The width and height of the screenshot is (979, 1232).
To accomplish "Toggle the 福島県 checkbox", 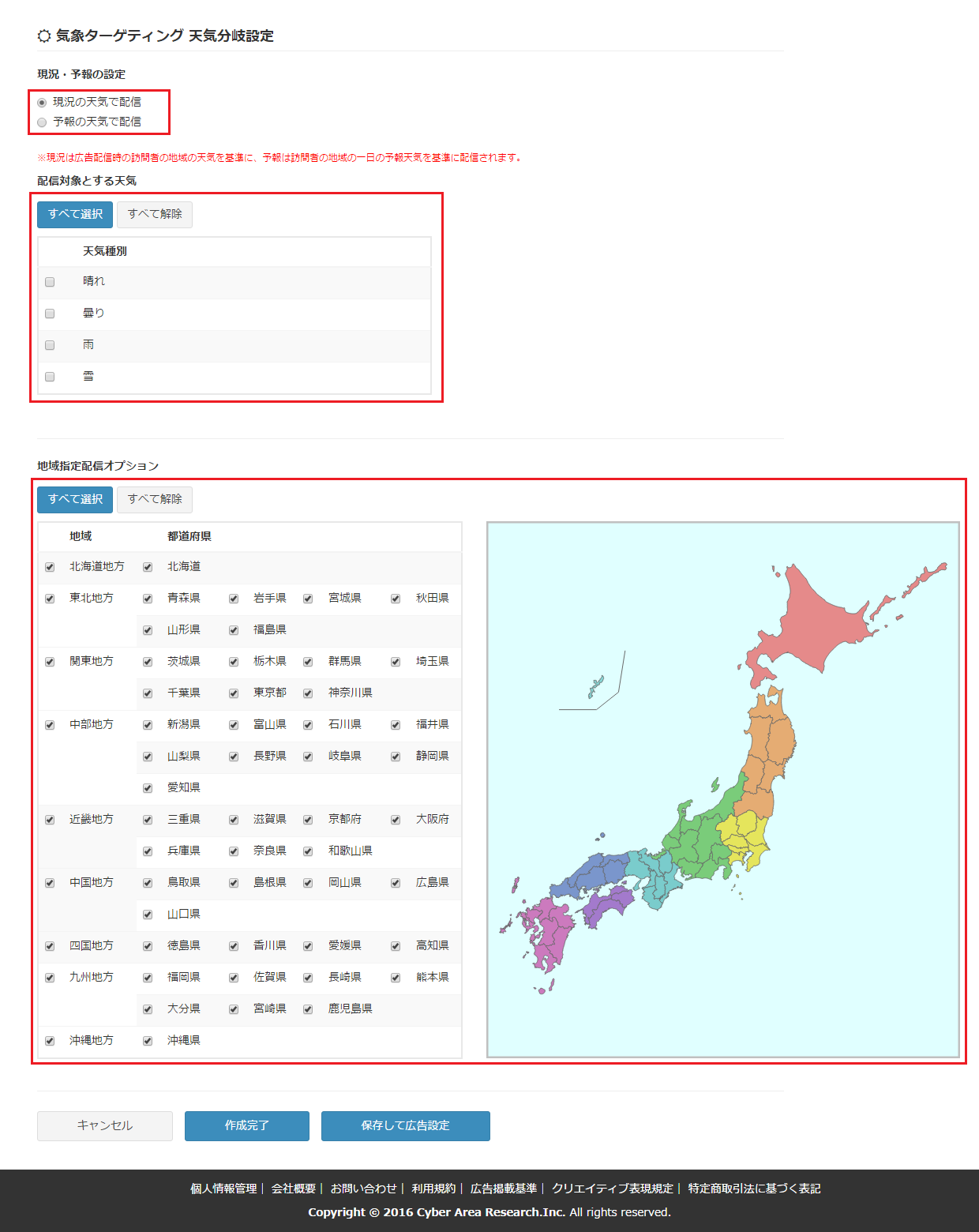I will pos(234,630).
